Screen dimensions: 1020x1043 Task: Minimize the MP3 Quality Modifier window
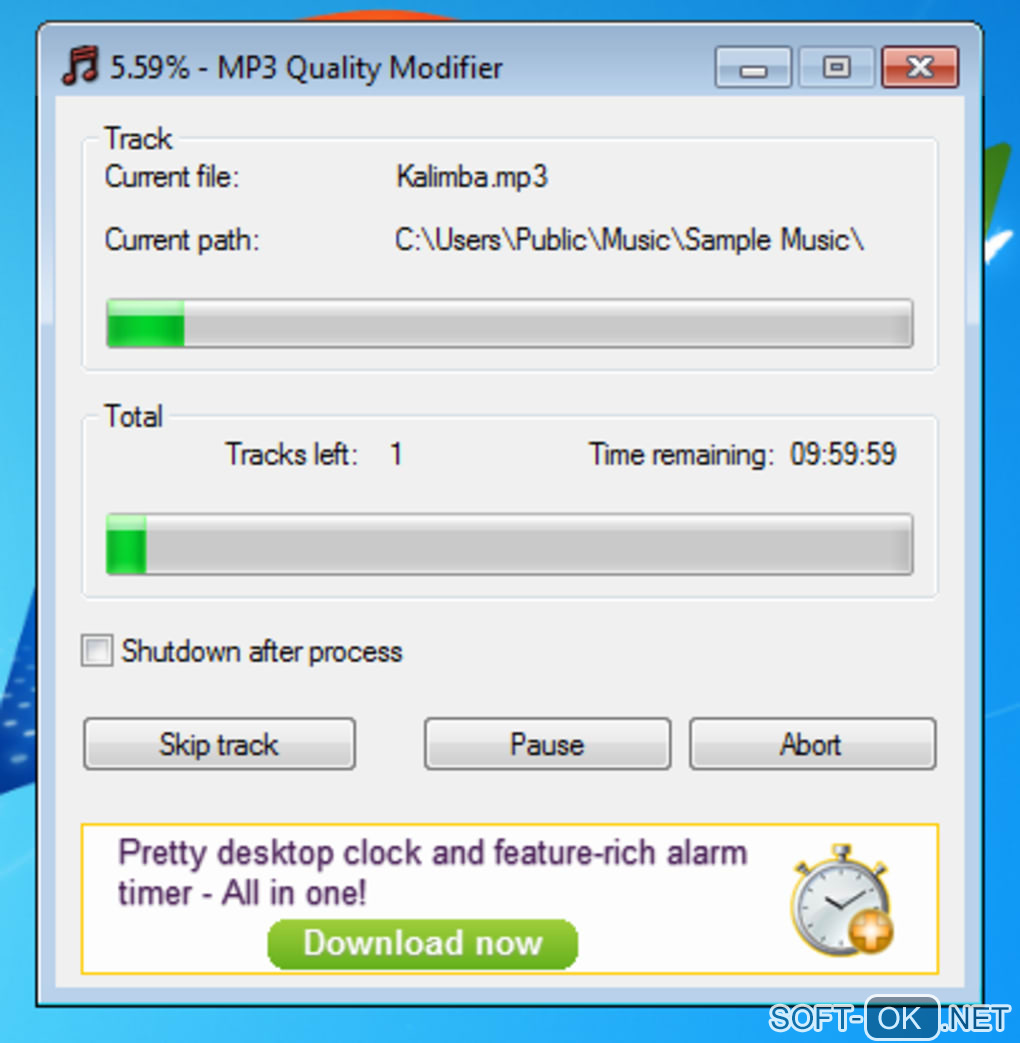753,67
